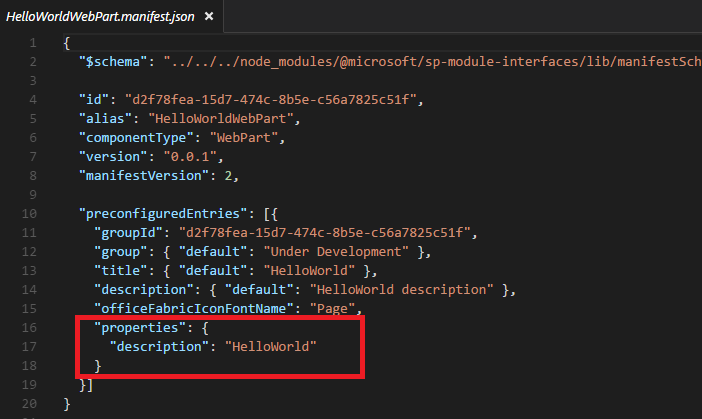
Task: Click the id GUID value on line 4
Action: pyautogui.click(x=271, y=99)
